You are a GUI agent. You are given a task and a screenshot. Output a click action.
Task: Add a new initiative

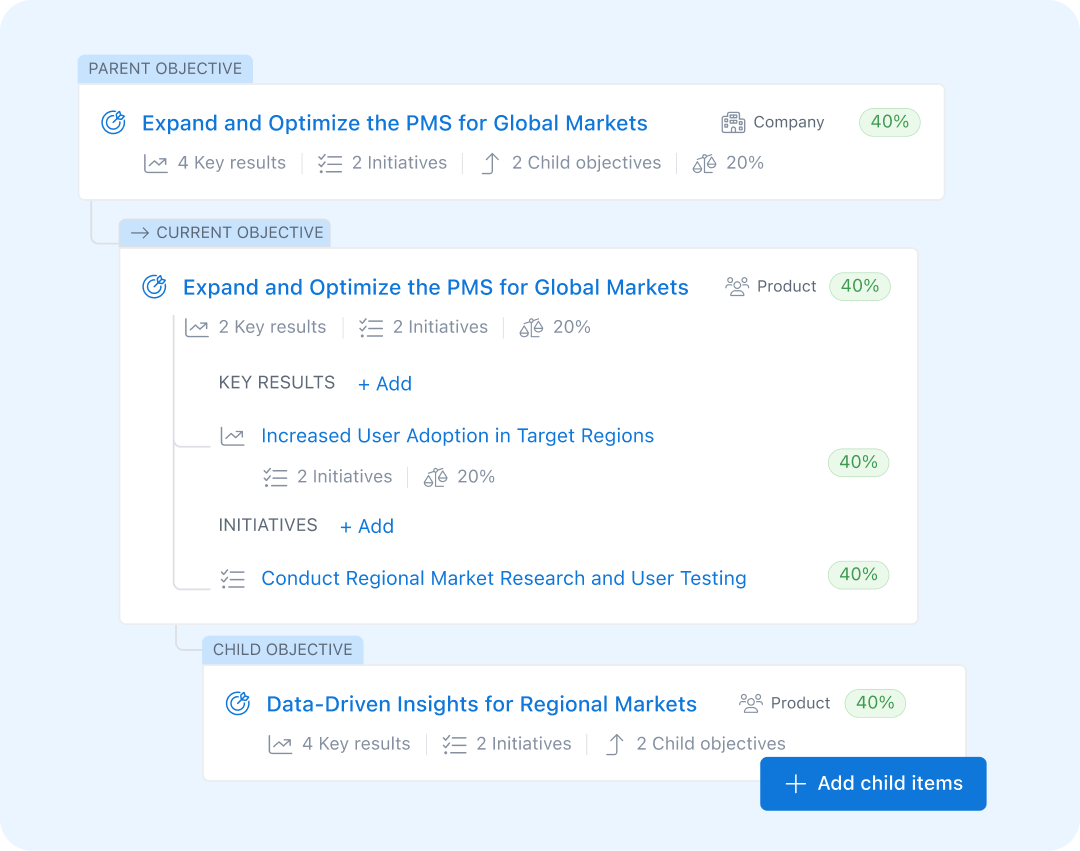[x=367, y=526]
